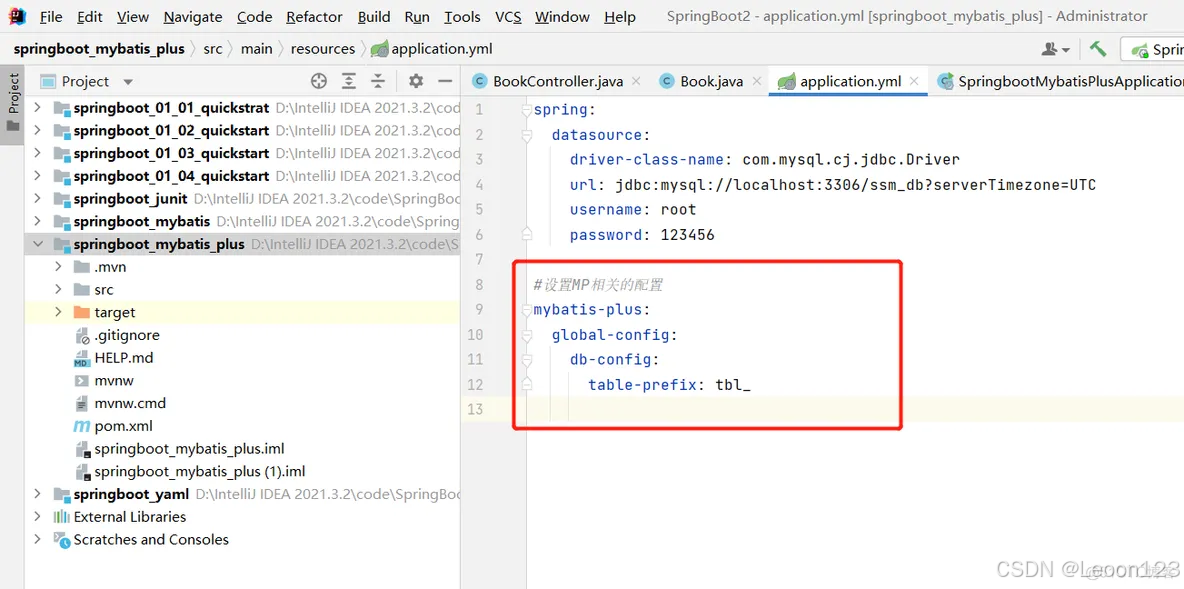
Task: Toggle the Project tool window side tab
Action: (x=13, y=102)
